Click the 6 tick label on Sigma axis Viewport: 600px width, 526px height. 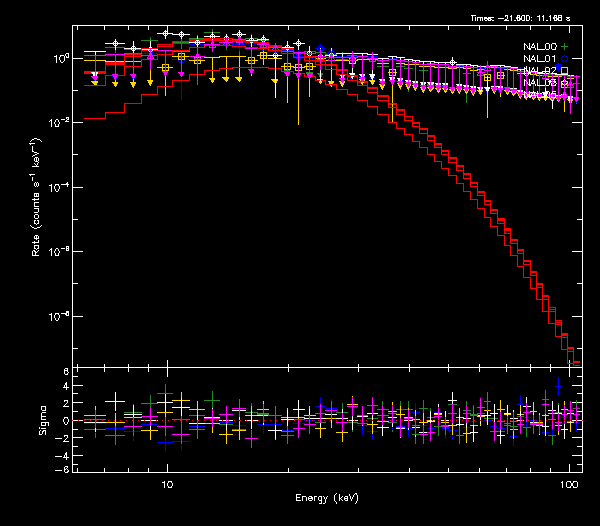coord(65,372)
